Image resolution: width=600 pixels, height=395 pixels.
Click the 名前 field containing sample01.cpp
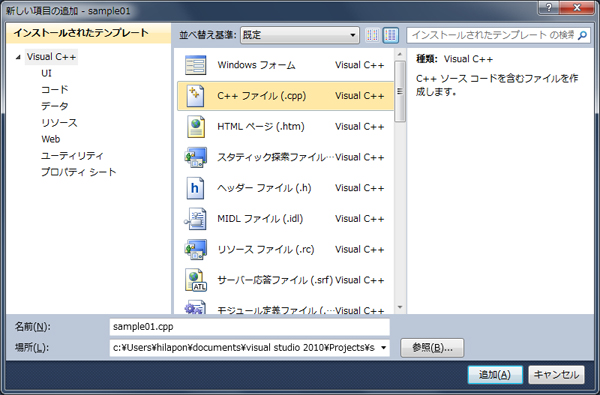tap(249, 327)
